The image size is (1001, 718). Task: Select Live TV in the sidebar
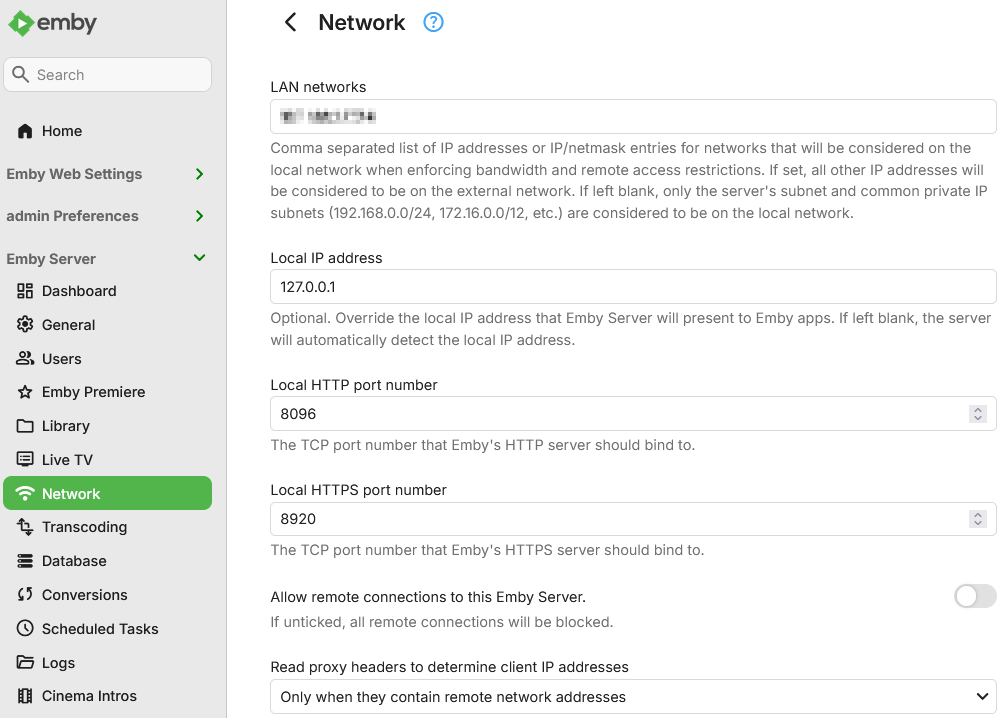point(67,460)
